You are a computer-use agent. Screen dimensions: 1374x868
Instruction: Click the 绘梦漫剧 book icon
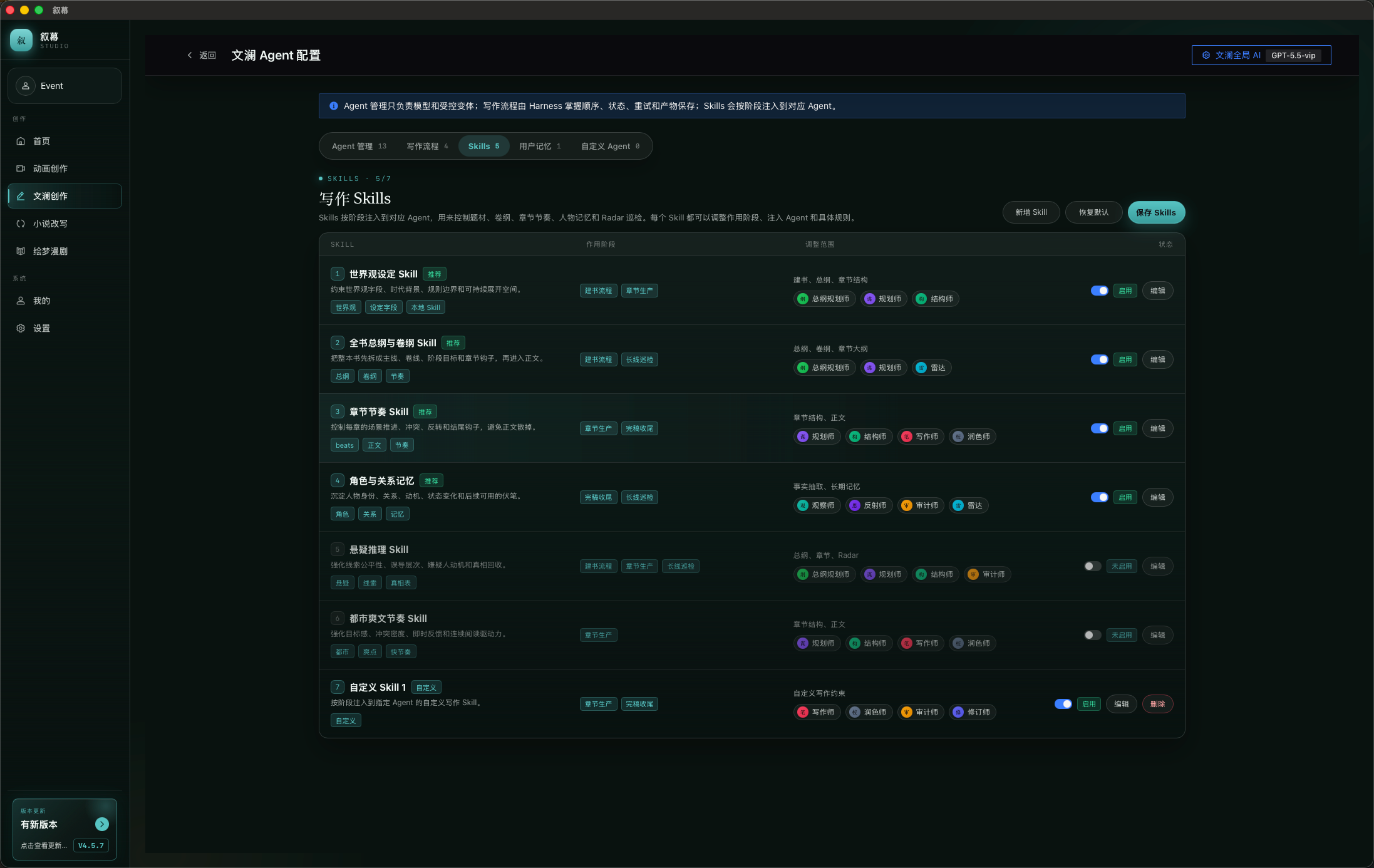pos(21,251)
